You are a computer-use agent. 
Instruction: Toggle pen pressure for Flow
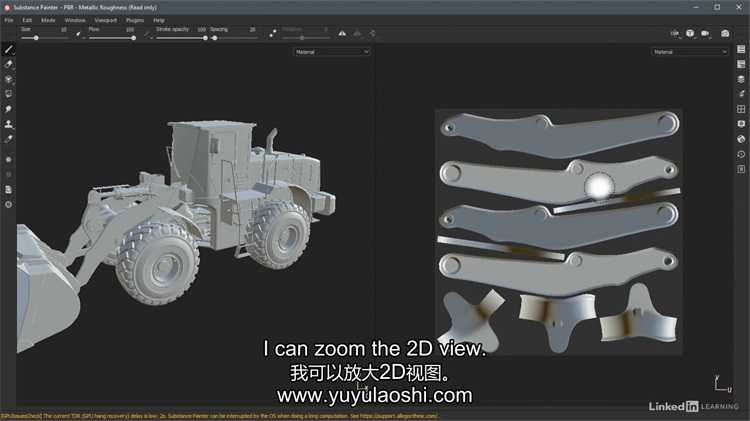coord(147,33)
